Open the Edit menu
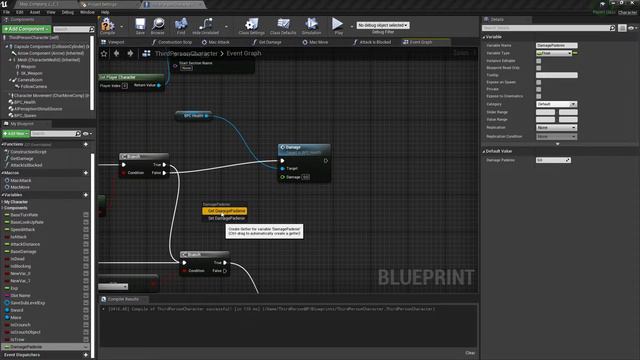This screenshot has height=360, width=640. coord(20,12)
